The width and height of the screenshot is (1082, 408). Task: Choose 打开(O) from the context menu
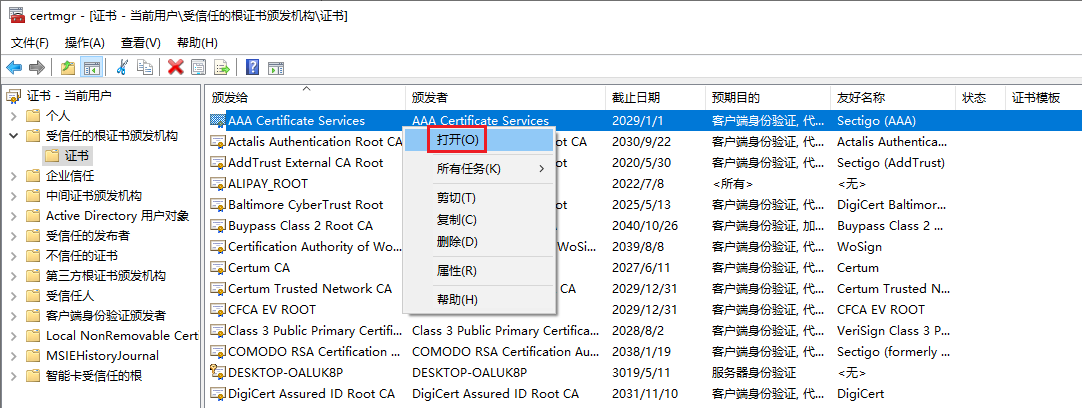tap(456, 140)
